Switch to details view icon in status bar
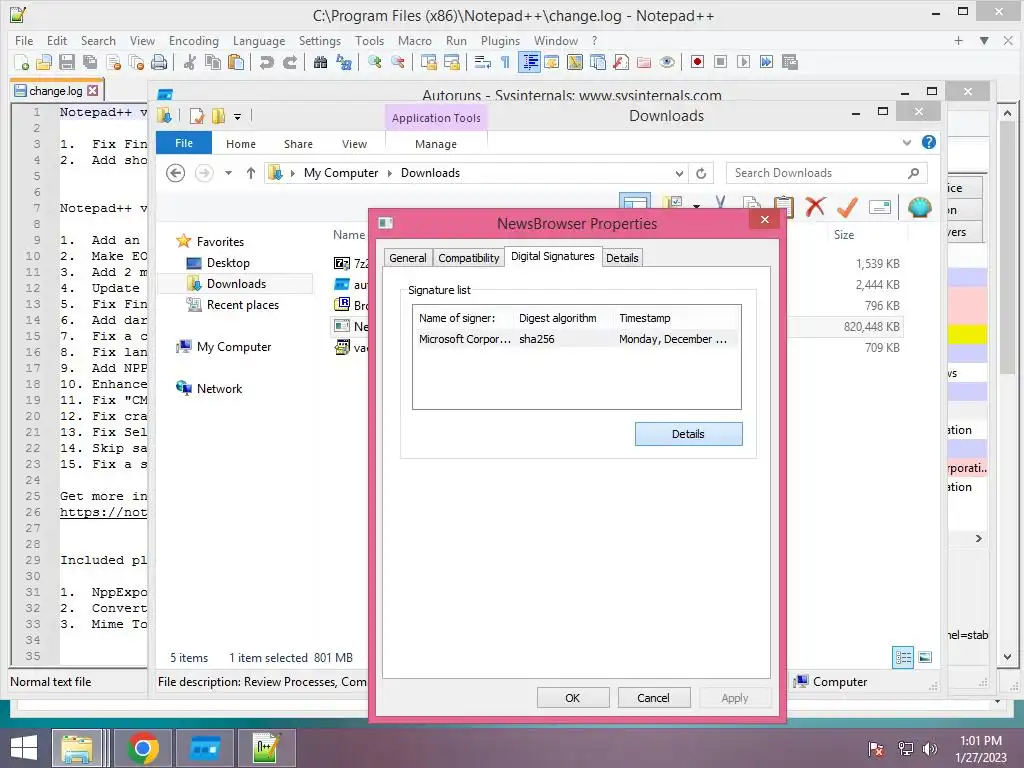Image resolution: width=1024 pixels, height=768 pixels. coord(903,658)
